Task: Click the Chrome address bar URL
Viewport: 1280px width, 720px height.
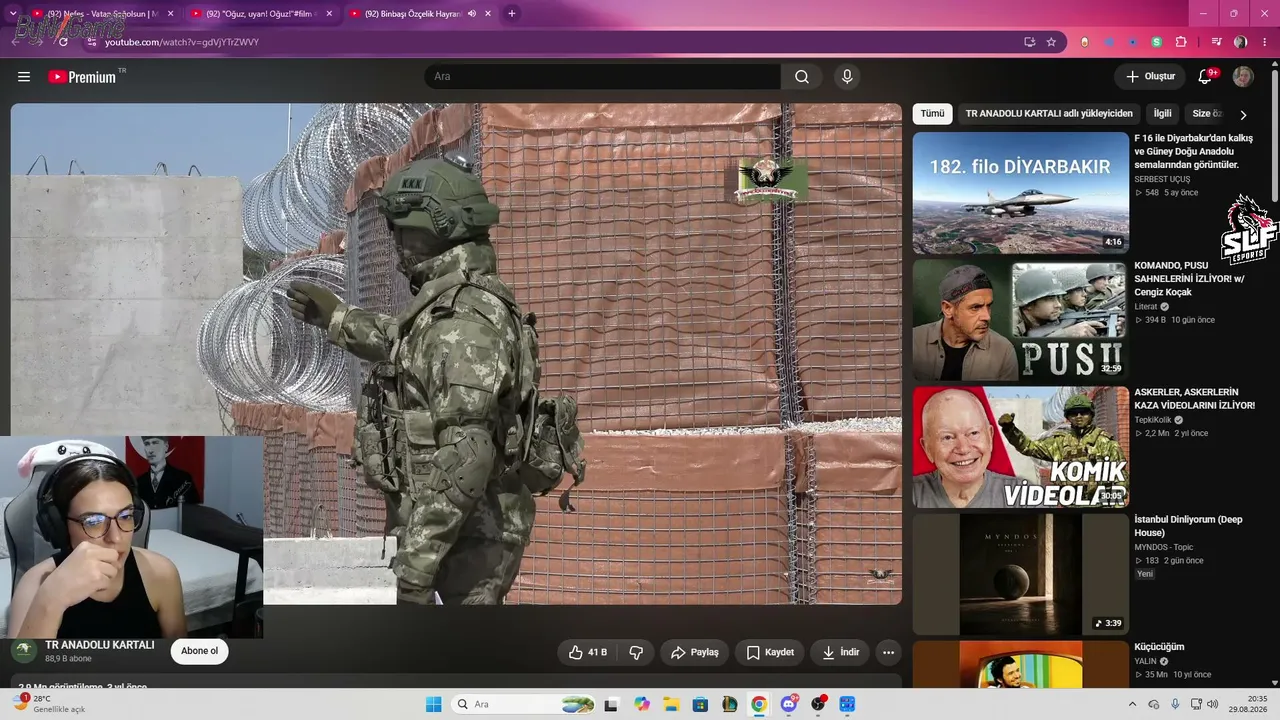Action: pyautogui.click(x=182, y=42)
